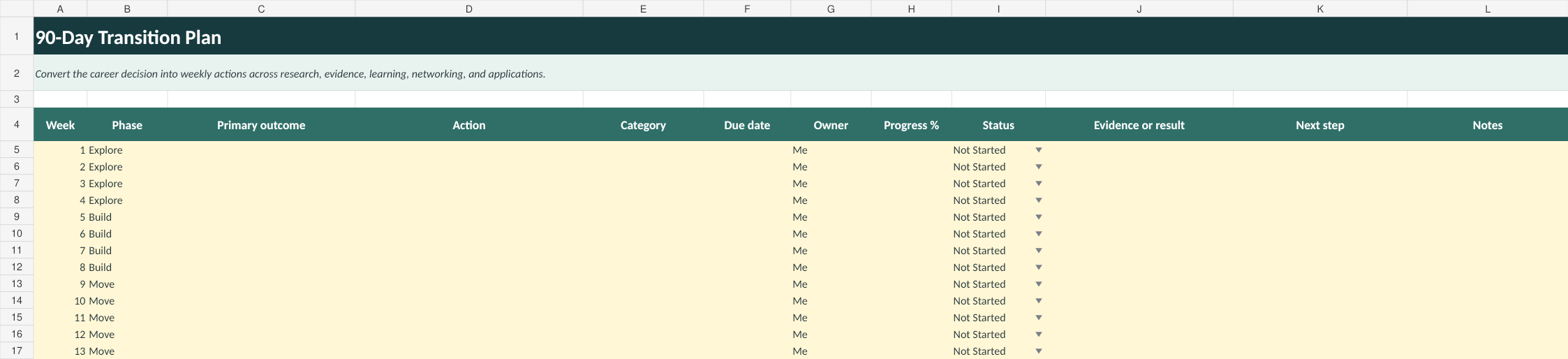Select row 4 header
The image size is (1568, 359).
[17, 124]
